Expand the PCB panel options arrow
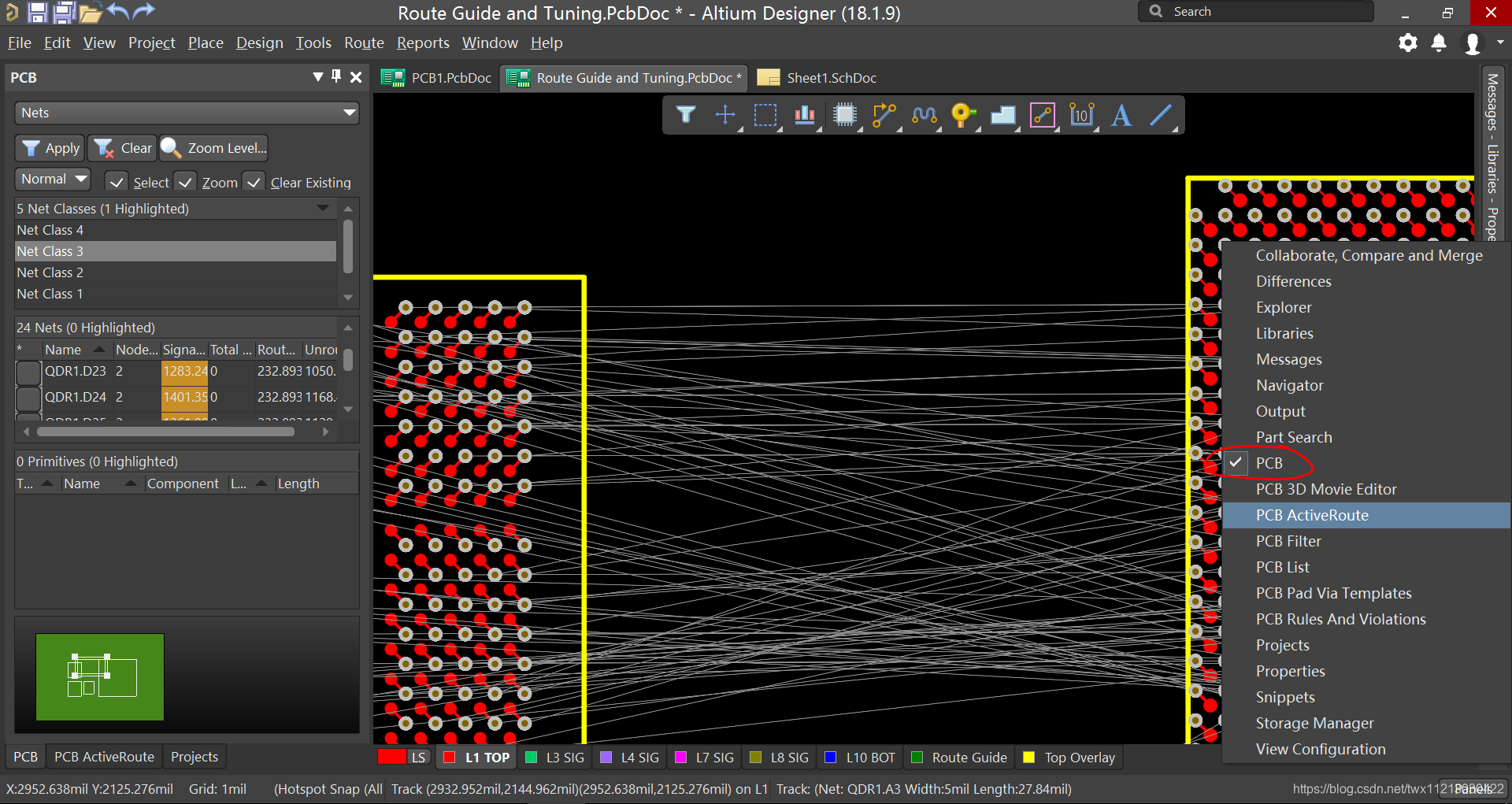1512x804 pixels. click(x=317, y=76)
